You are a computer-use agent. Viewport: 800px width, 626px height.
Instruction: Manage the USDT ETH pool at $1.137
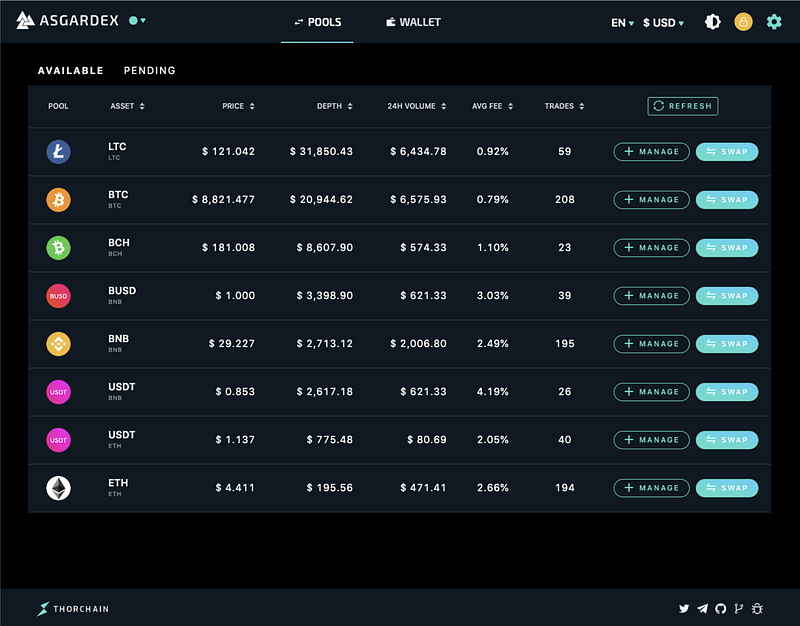651,440
